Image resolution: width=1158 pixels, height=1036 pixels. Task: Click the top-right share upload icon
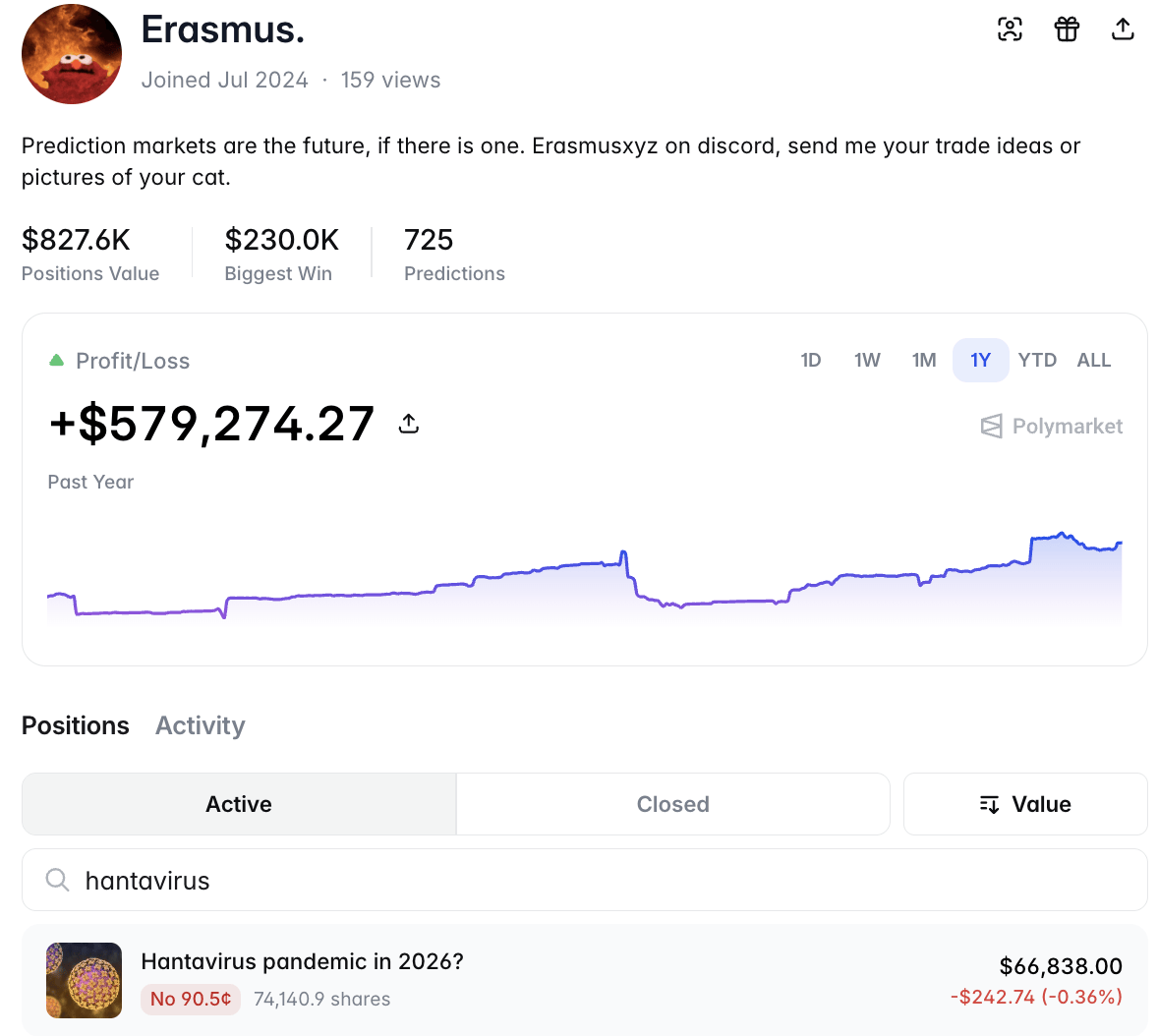pyautogui.click(x=1123, y=29)
